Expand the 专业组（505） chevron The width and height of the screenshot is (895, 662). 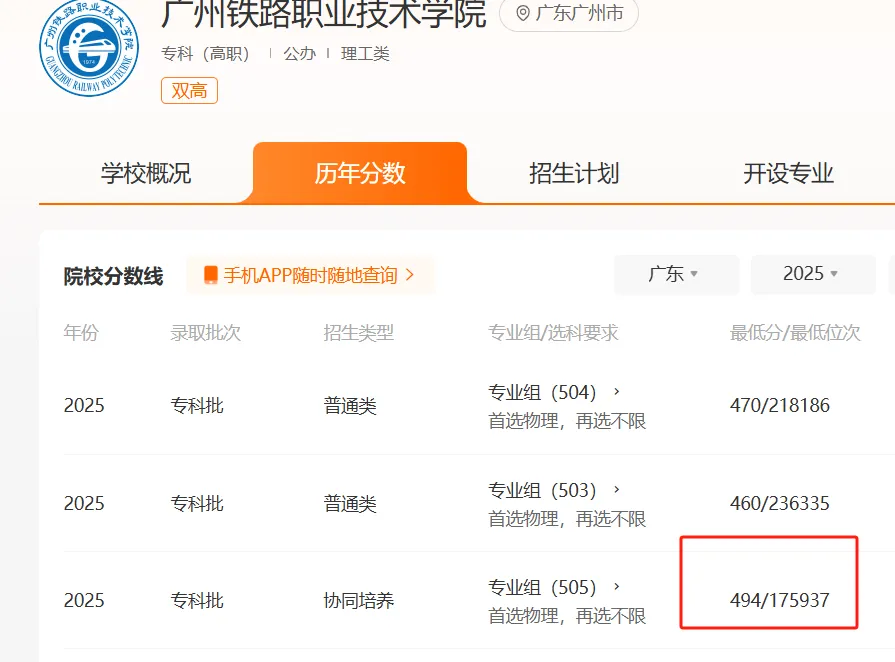pos(616,587)
